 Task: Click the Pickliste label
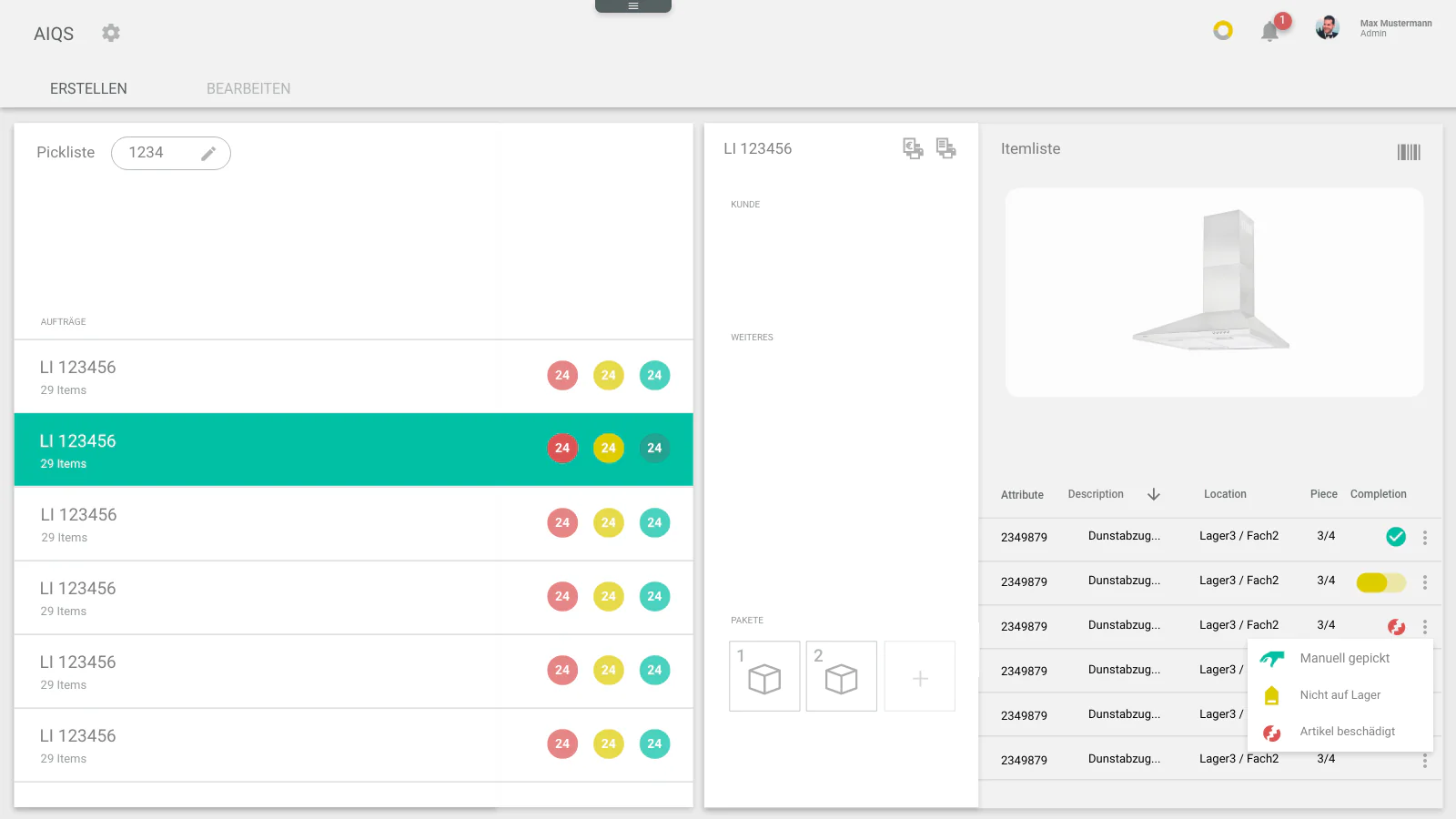(66, 153)
